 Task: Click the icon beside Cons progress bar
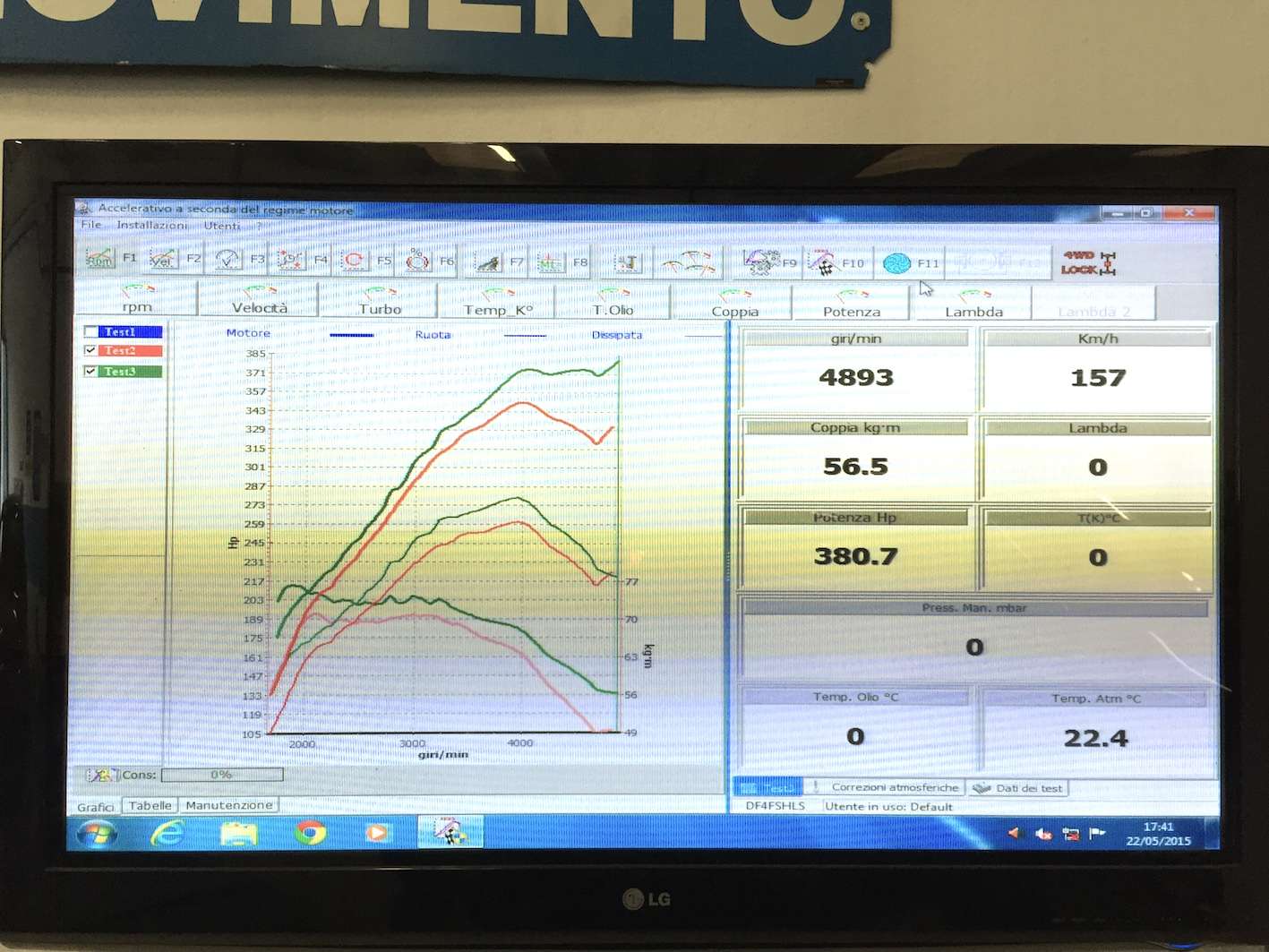tap(100, 775)
